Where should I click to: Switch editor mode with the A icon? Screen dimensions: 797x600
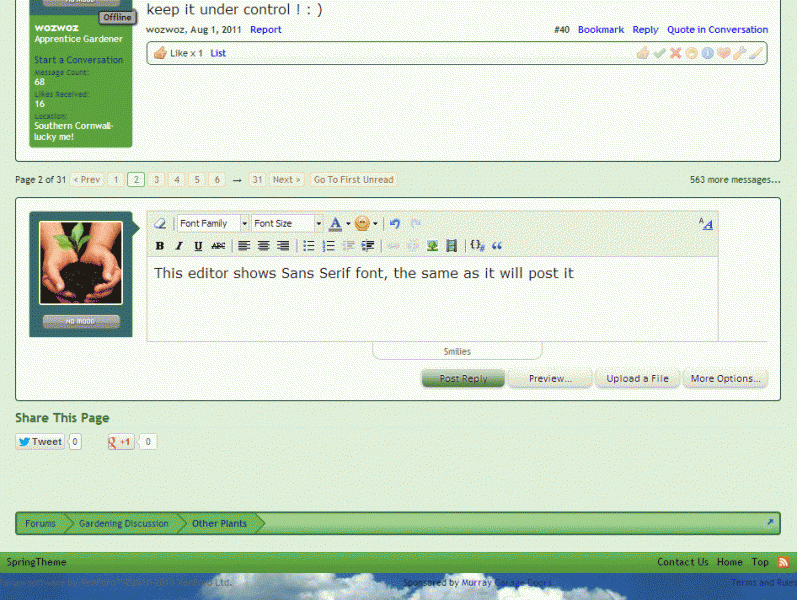click(706, 224)
